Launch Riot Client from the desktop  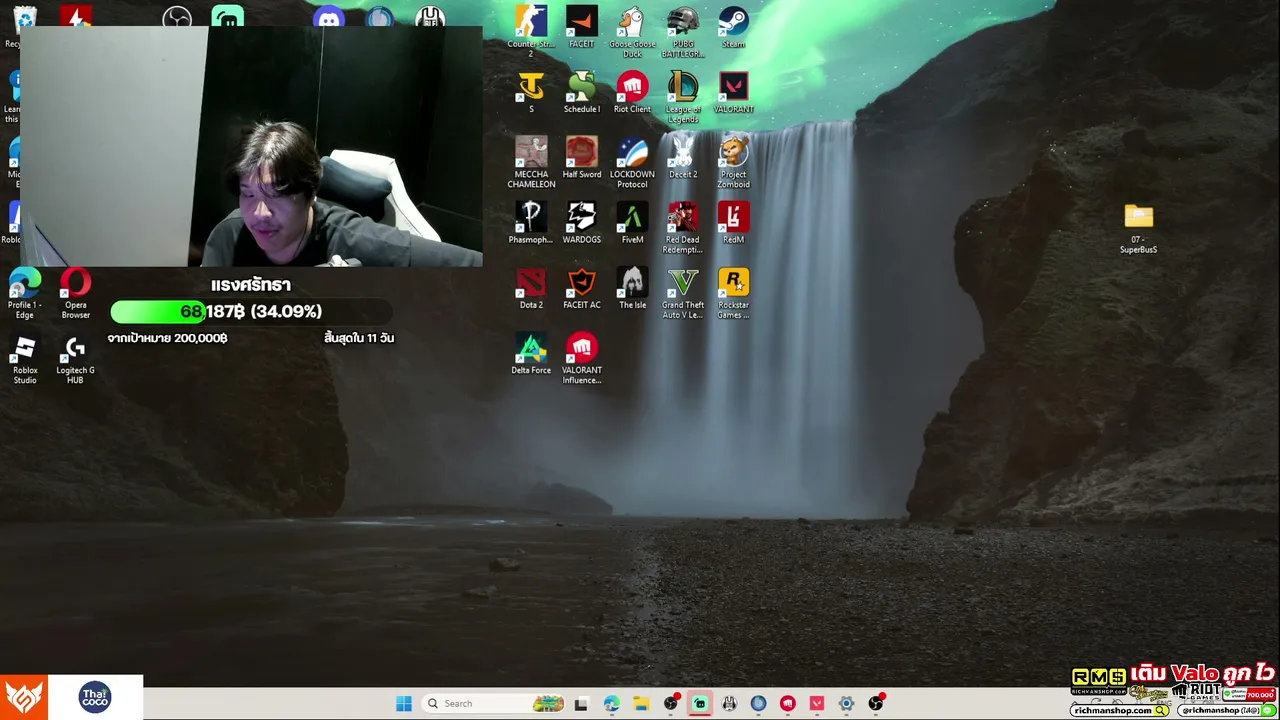632,92
